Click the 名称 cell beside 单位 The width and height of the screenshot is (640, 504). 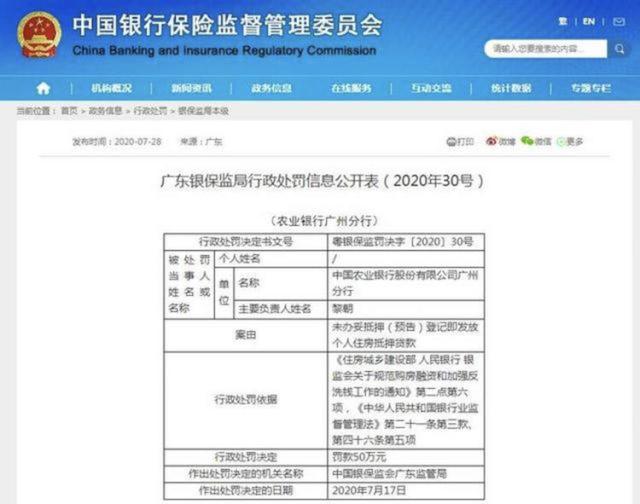click(x=280, y=284)
